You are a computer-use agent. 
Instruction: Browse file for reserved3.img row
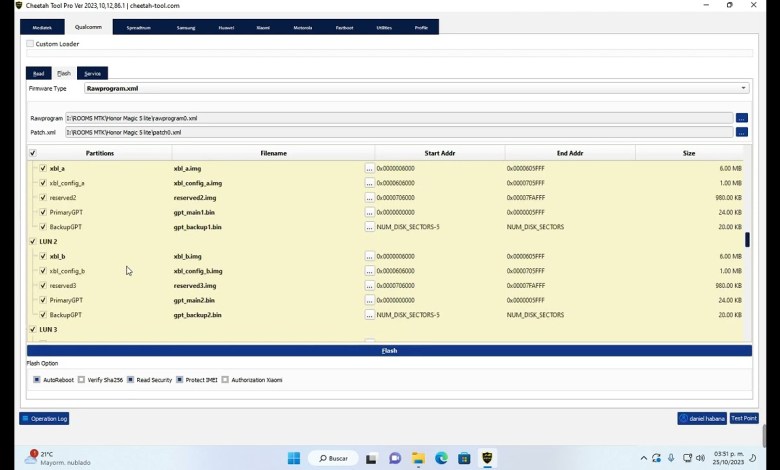coord(369,286)
